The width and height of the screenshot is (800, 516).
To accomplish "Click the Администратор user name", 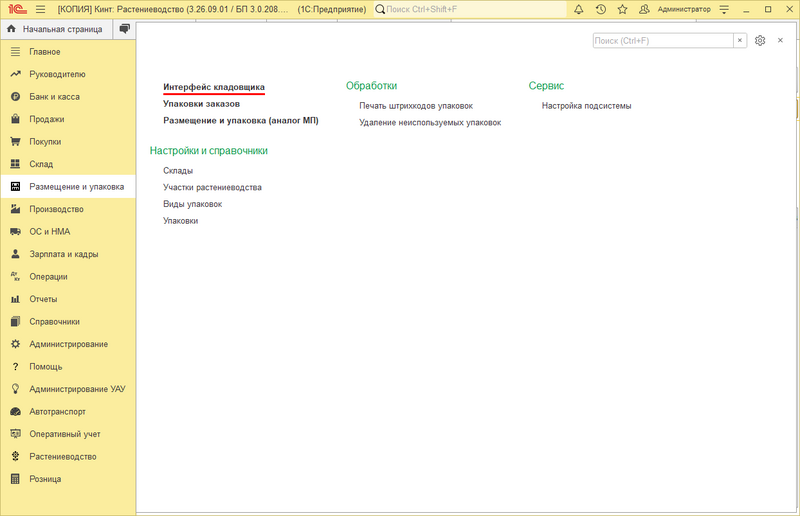I will [684, 9].
